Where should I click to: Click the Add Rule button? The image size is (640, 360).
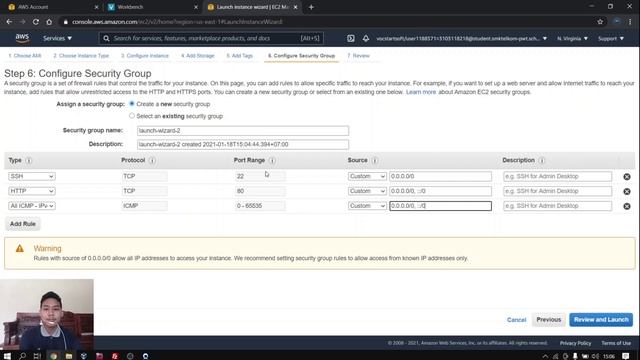(x=23, y=224)
